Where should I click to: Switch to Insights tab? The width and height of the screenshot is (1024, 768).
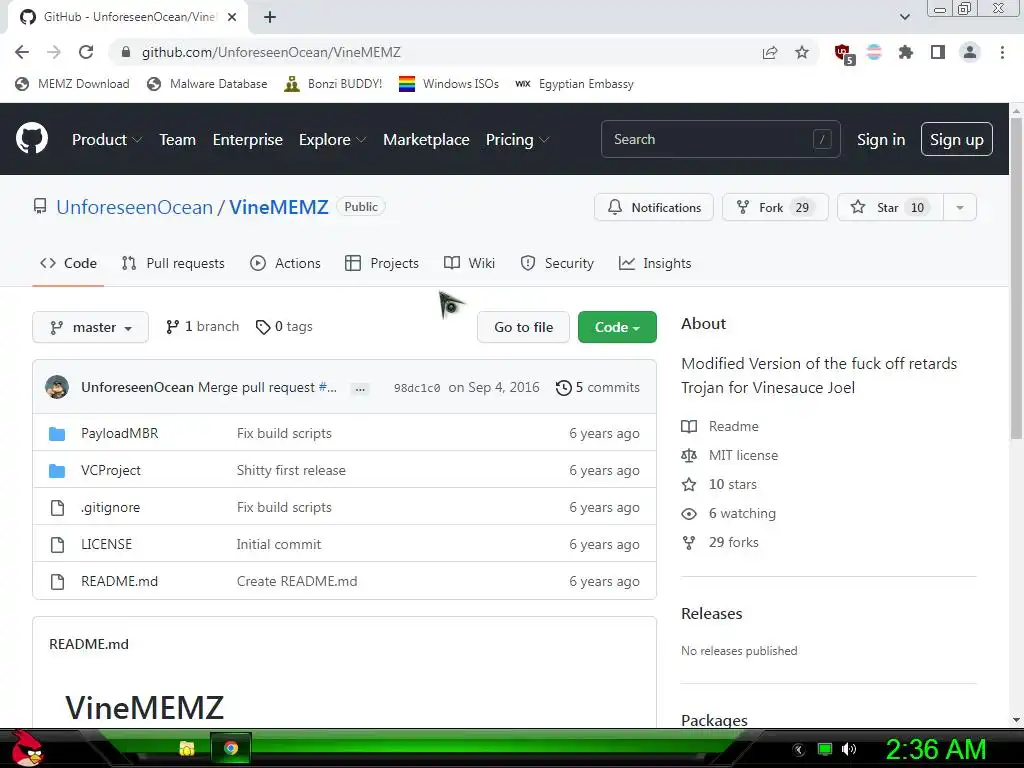(x=654, y=263)
